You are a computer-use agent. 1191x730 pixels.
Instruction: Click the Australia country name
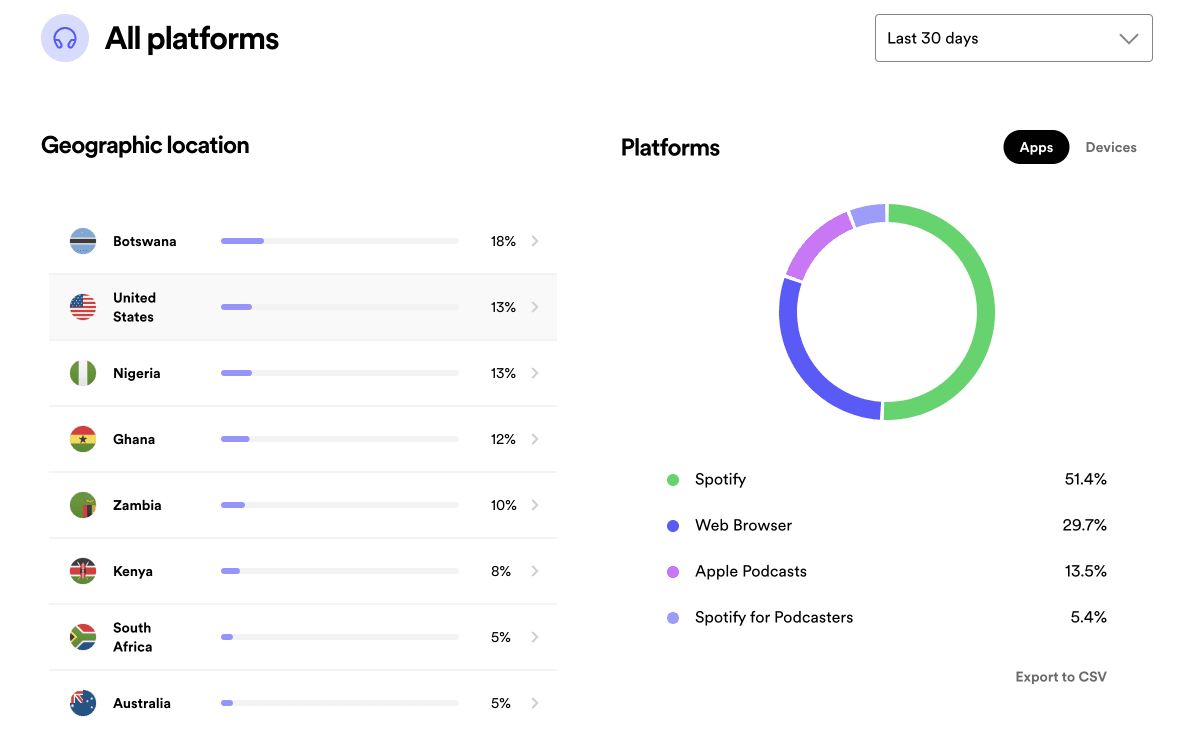coord(142,703)
